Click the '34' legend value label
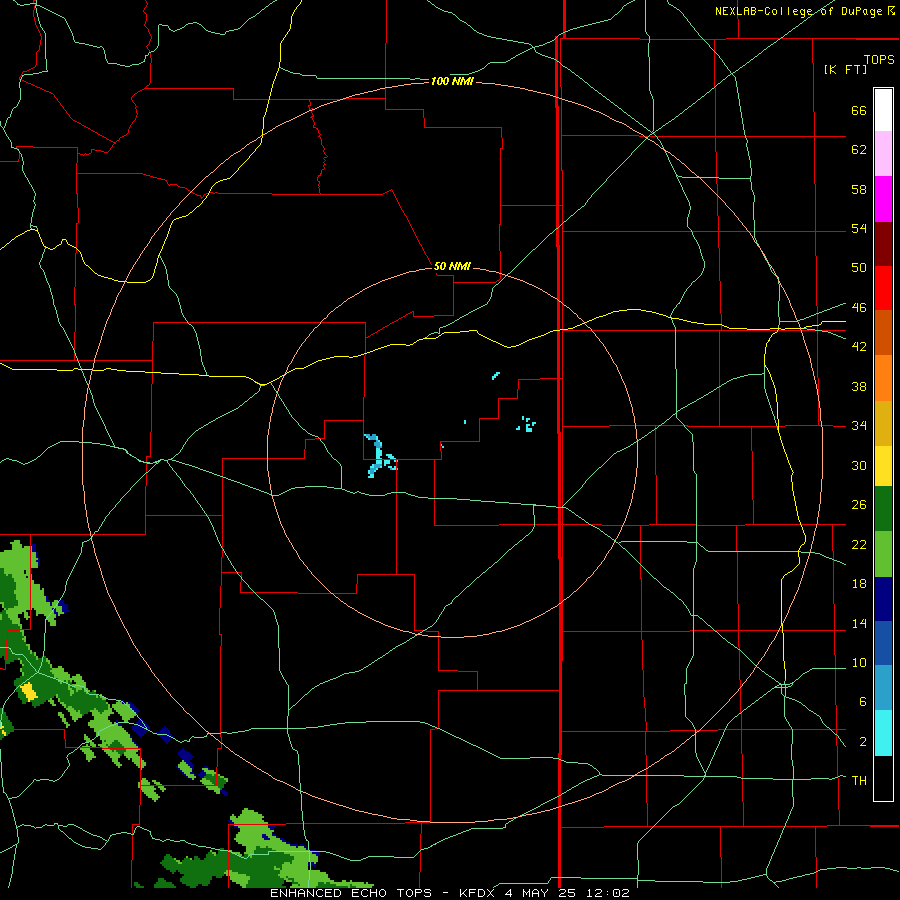900x900 pixels. 859,425
